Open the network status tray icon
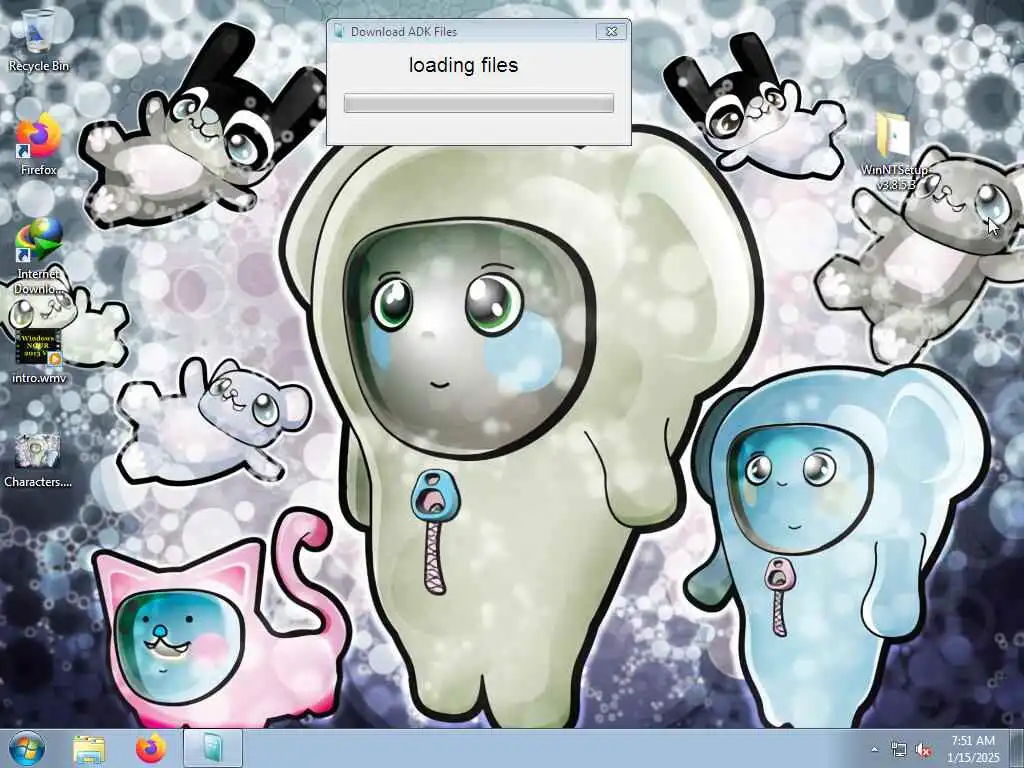 pyautogui.click(x=899, y=750)
